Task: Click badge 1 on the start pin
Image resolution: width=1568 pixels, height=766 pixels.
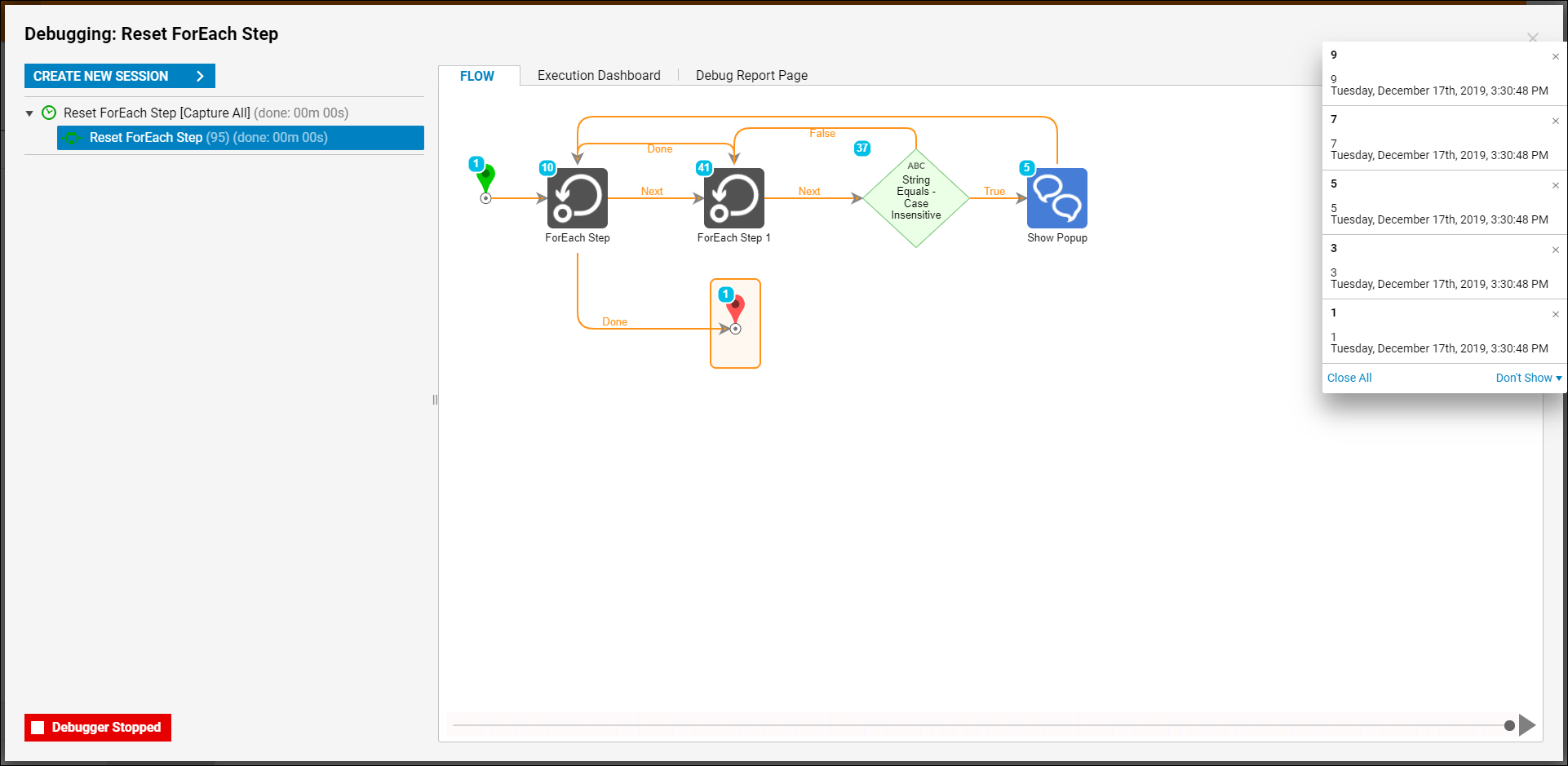Action: pyautogui.click(x=476, y=164)
